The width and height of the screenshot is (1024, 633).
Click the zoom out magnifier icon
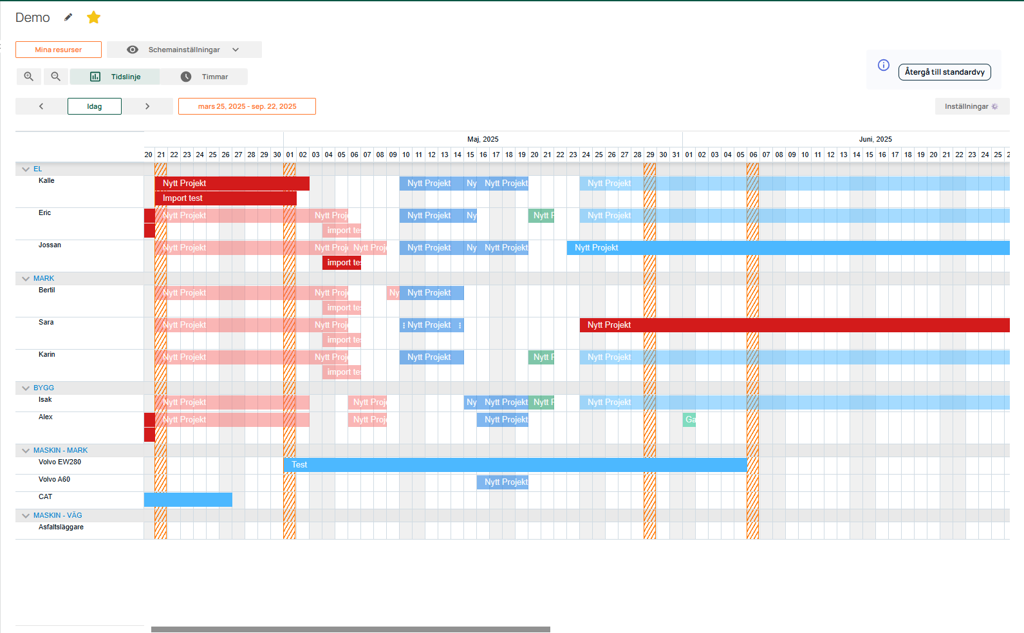pos(56,77)
